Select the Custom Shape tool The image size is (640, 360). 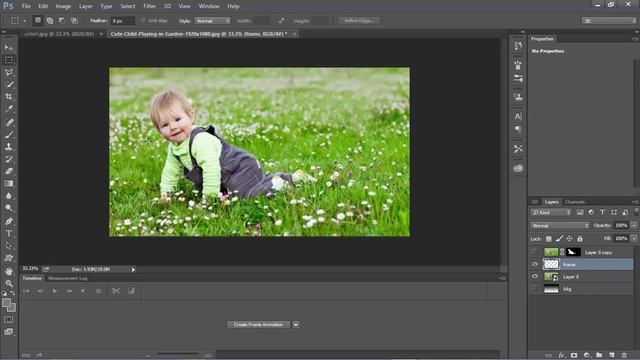pos(9,258)
